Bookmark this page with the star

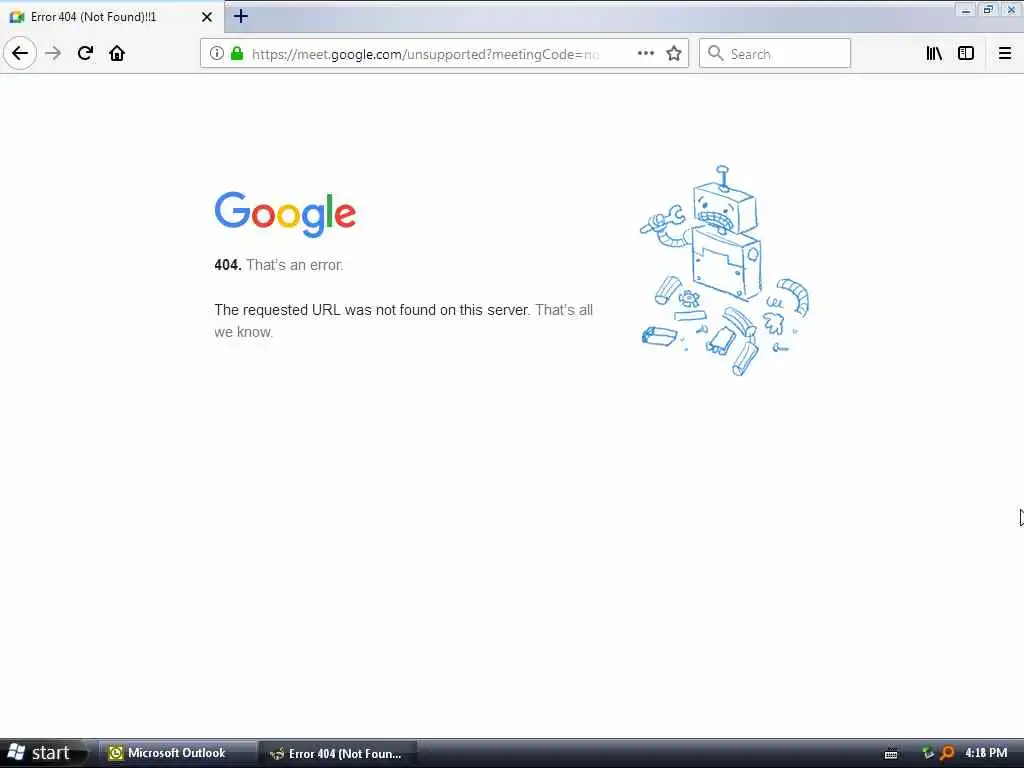click(674, 54)
